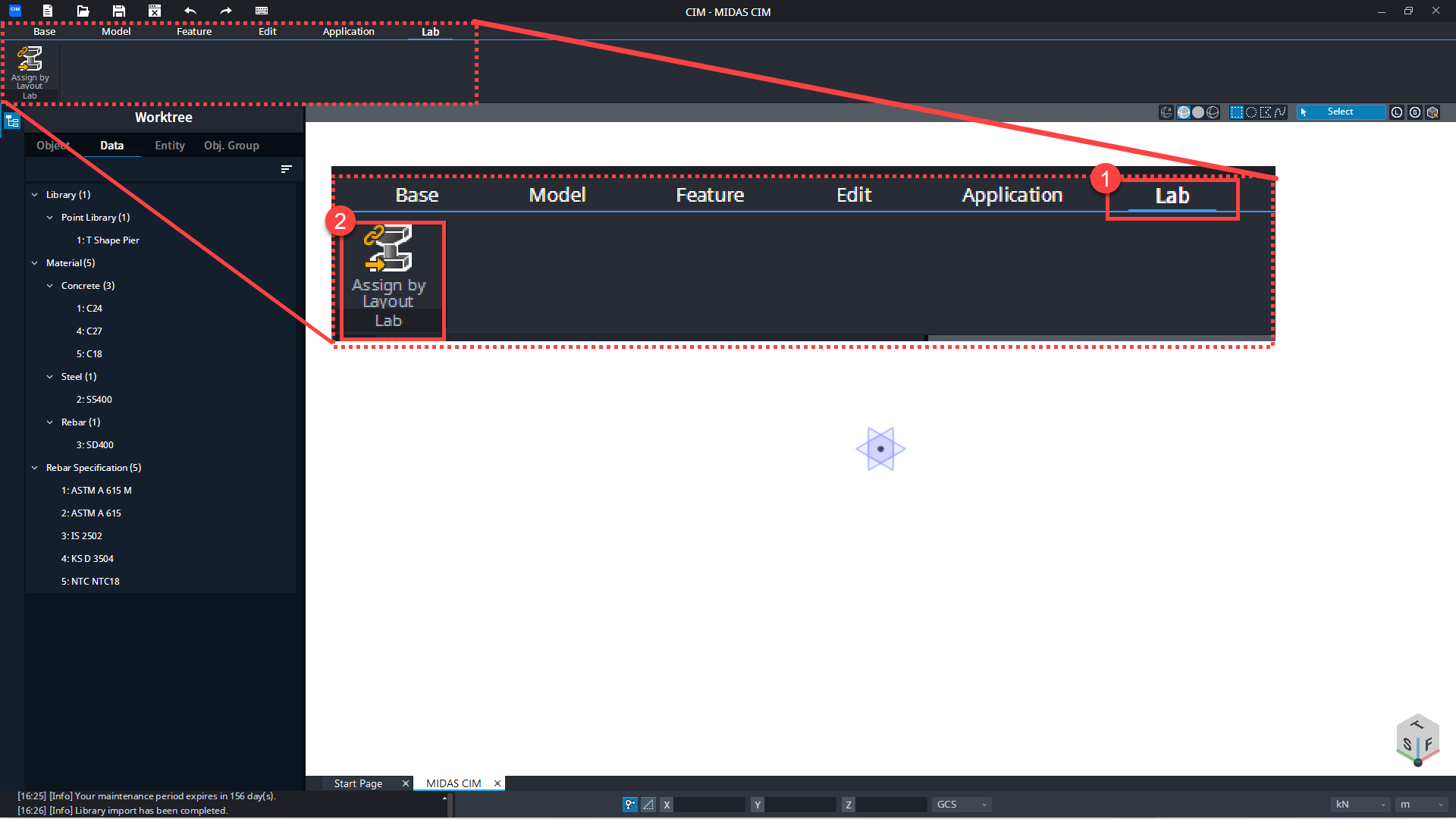Click the cube selection filter icon

tap(1432, 112)
